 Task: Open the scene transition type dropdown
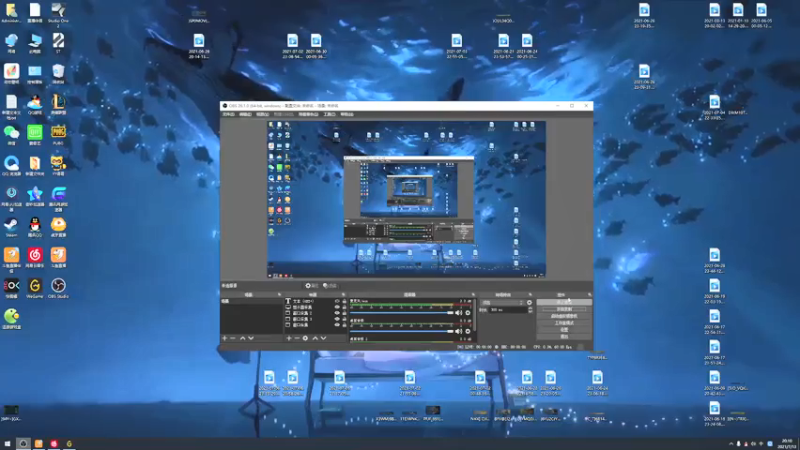tap(503, 303)
